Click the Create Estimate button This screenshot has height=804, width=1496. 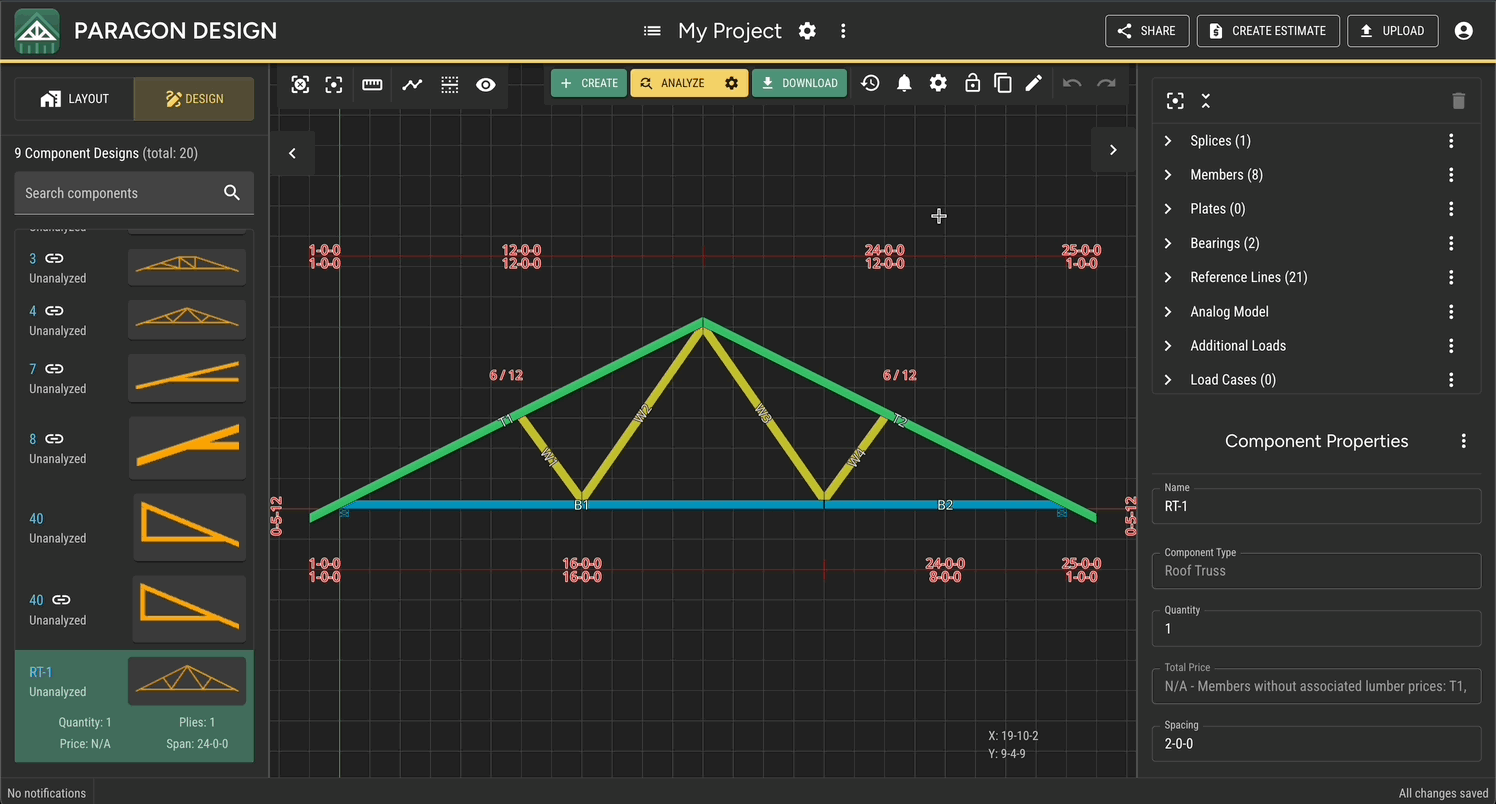[1267, 31]
